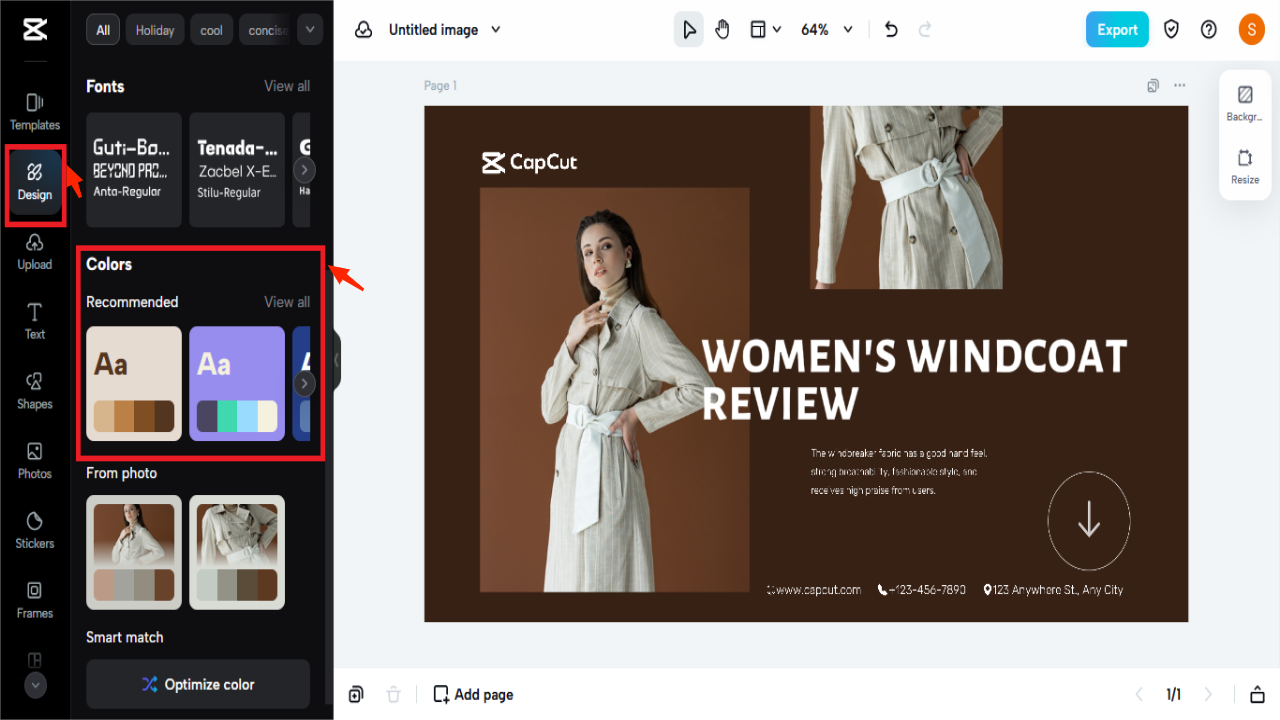Apply the Guti-Bo font pairing
1280x720 pixels.
click(134, 169)
